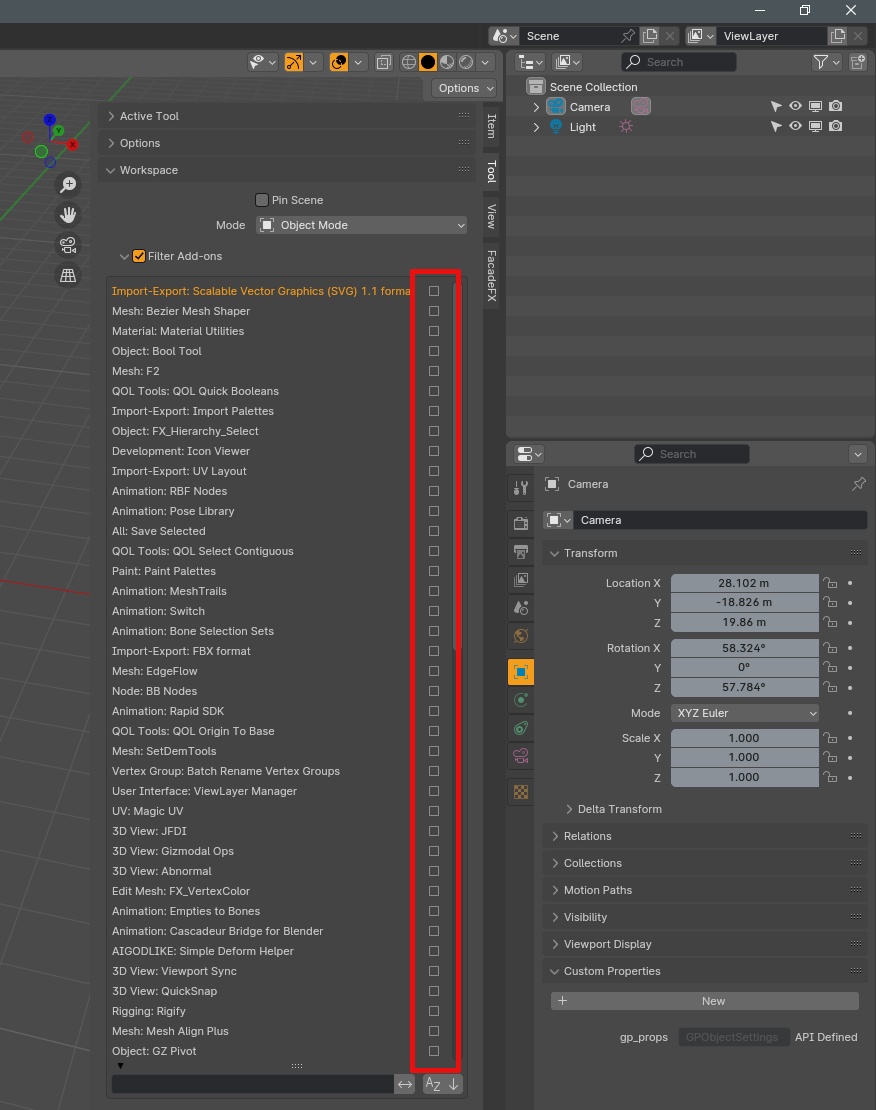This screenshot has height=1110, width=876.
Task: Open the Physics properties tab
Action: pos(521,700)
